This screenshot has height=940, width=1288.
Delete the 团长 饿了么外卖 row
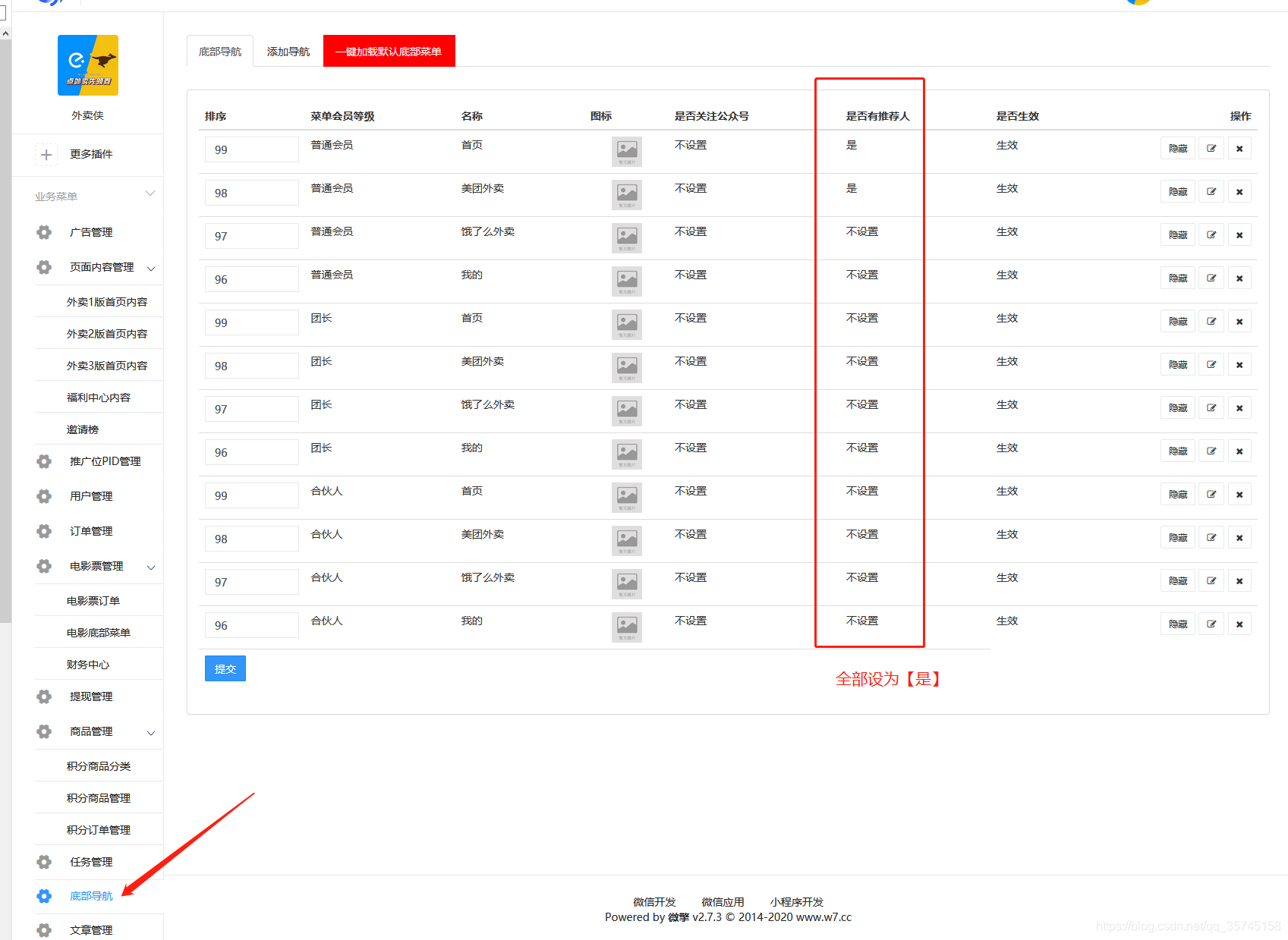(x=1239, y=407)
